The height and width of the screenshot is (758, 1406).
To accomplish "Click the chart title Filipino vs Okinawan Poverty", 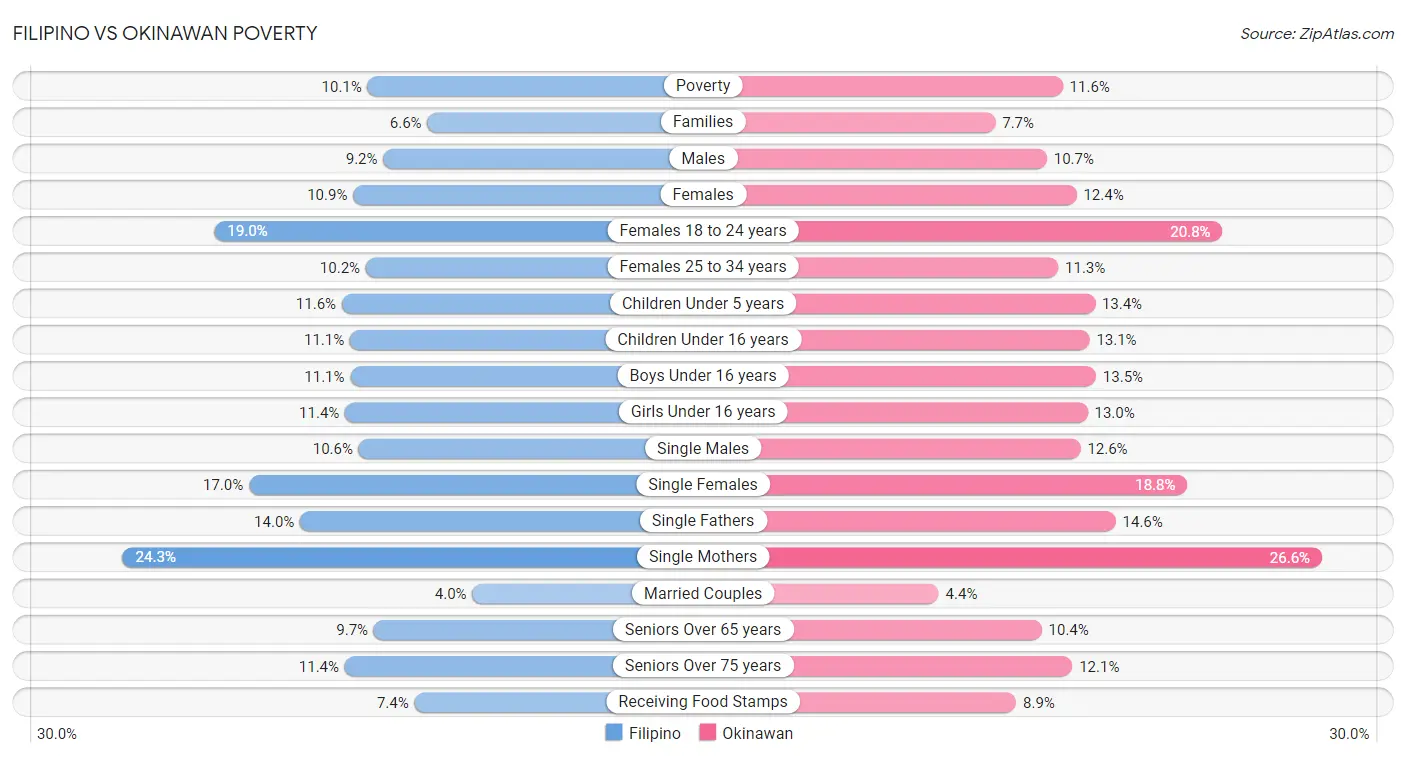I will [x=165, y=33].
